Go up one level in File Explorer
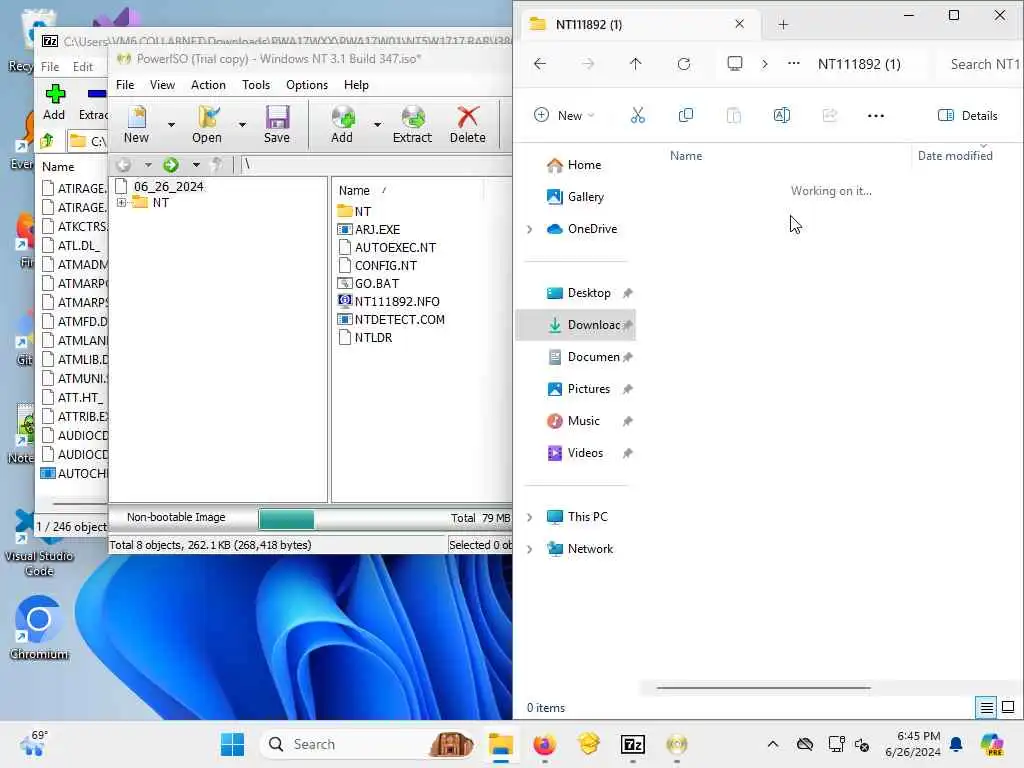This screenshot has height=768, width=1024. tap(635, 64)
